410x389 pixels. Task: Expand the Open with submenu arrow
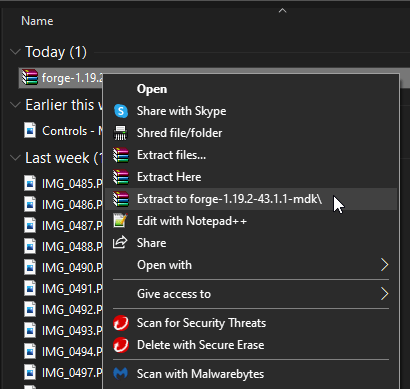pos(384,265)
